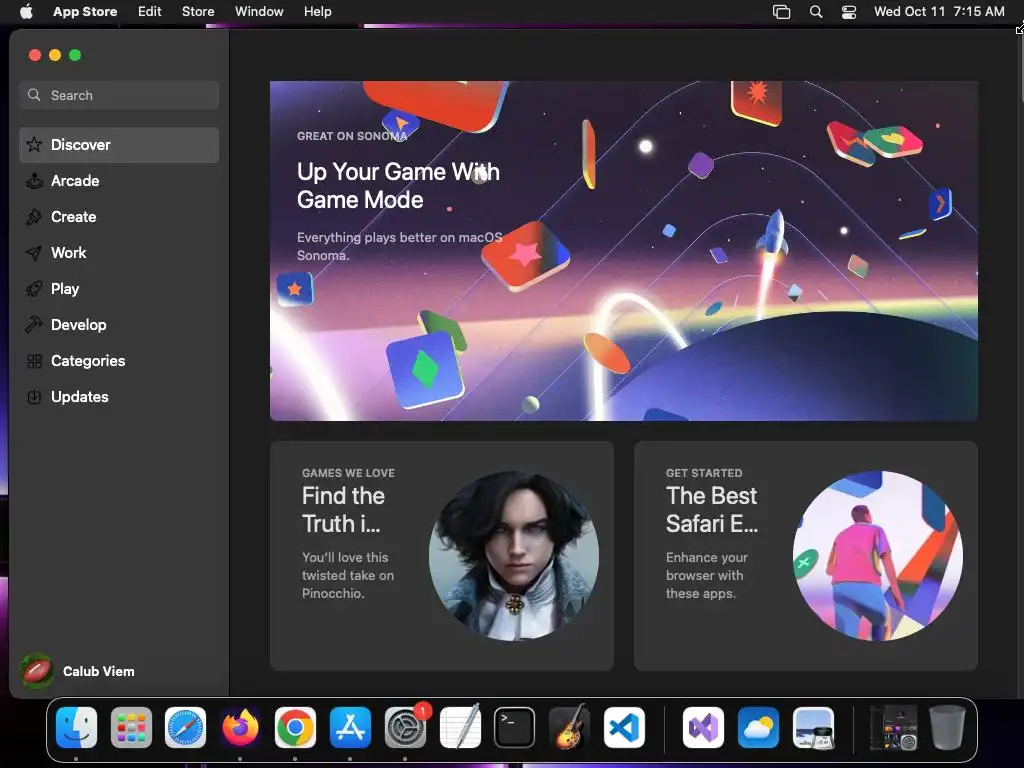Click the "GREAT ON SONOMA" label
Viewport: 1024px width, 768px height.
pos(352,136)
